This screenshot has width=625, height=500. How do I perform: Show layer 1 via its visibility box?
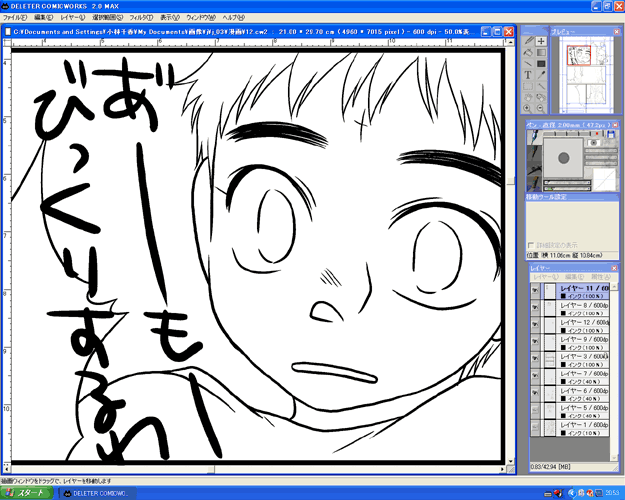point(535,428)
